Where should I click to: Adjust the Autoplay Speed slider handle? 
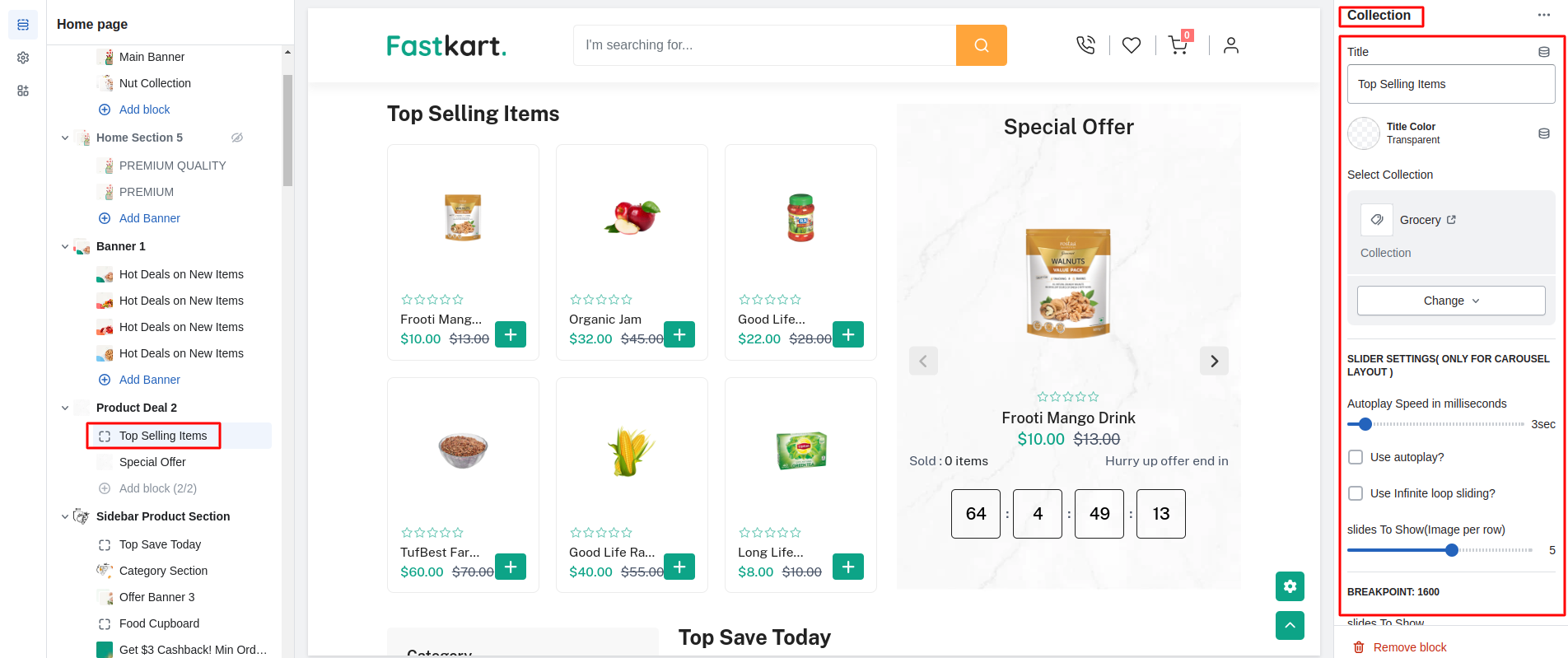[1365, 424]
